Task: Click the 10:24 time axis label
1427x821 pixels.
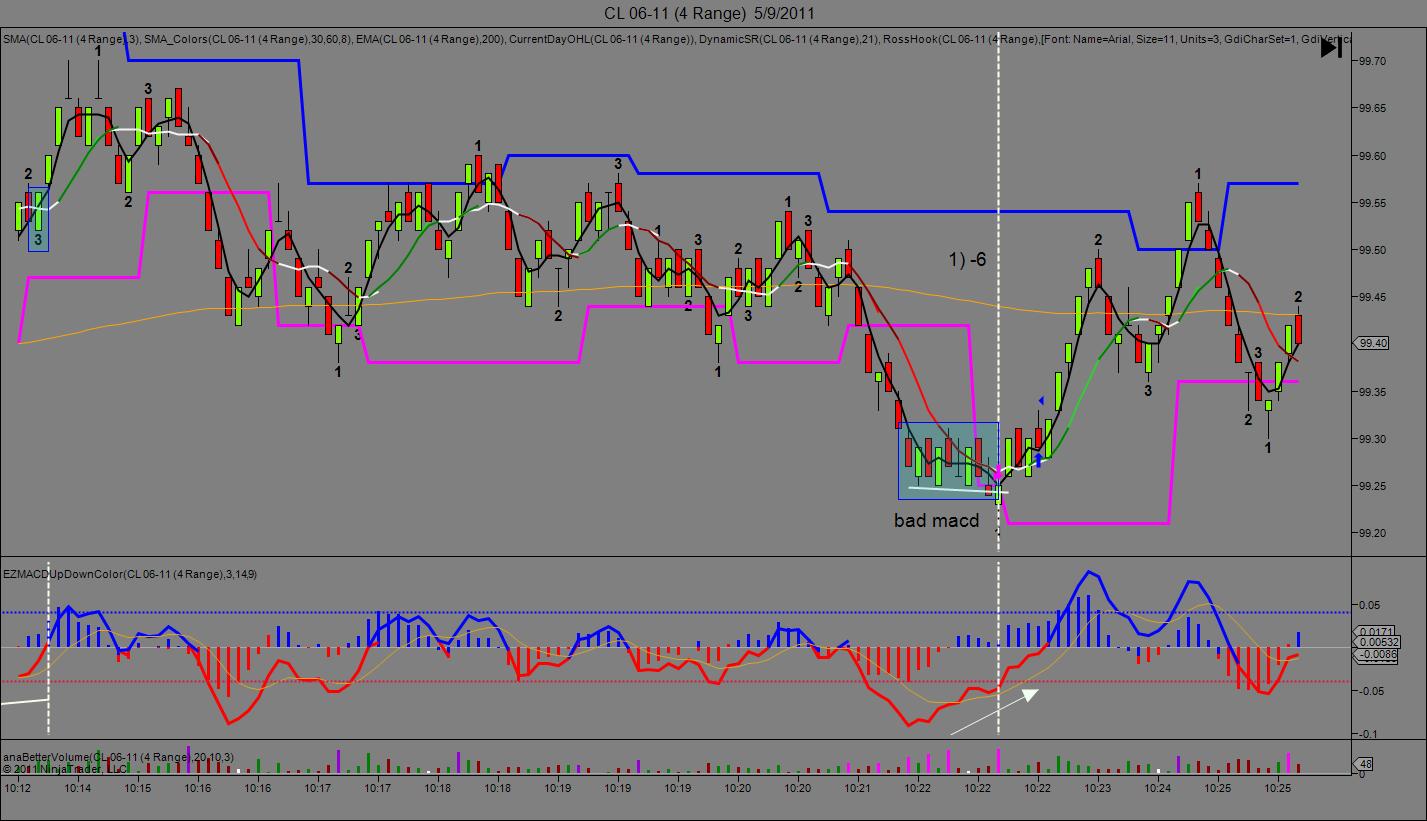Action: tap(1158, 788)
